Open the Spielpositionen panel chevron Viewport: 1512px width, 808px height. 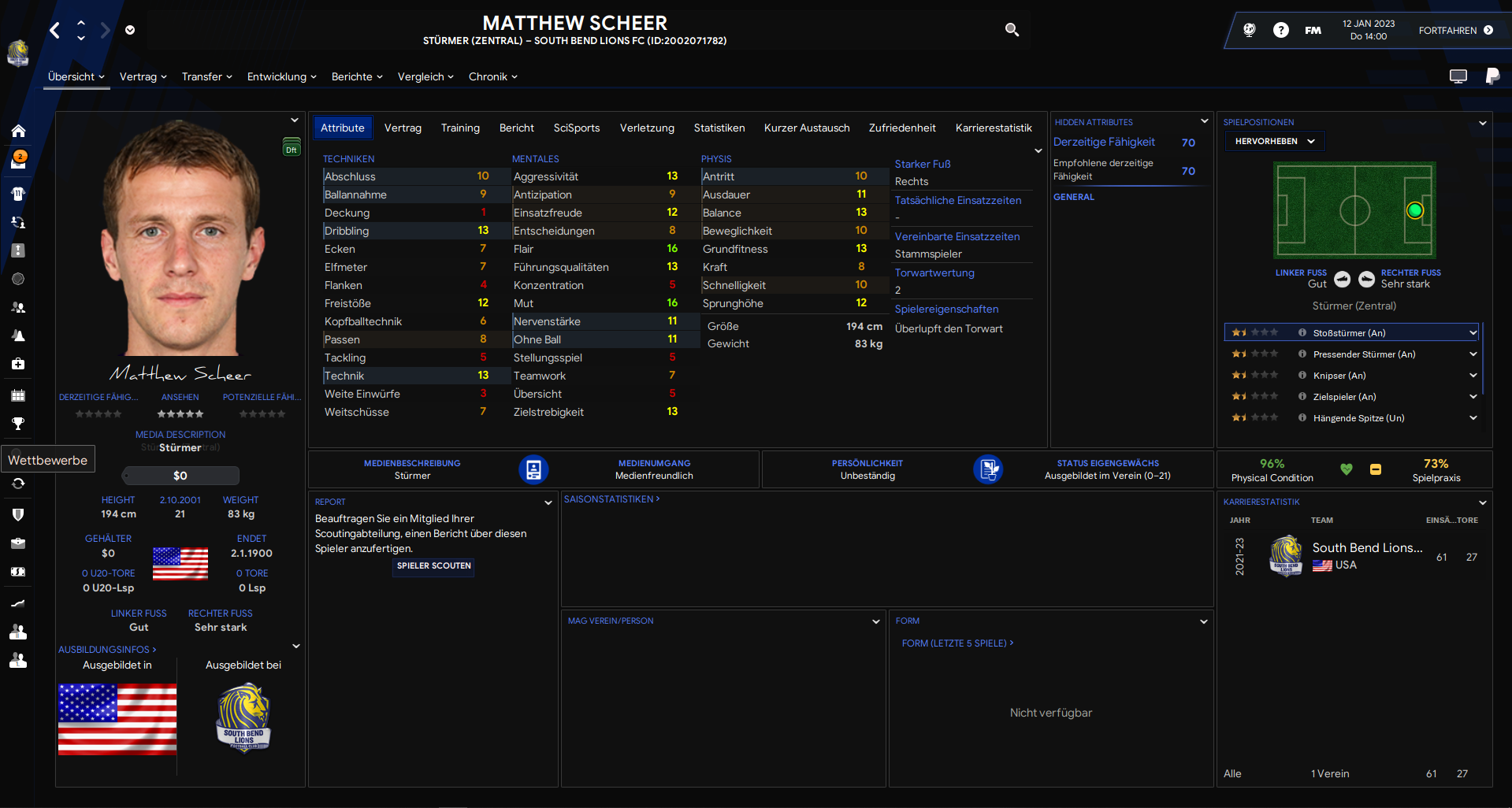(x=1482, y=123)
